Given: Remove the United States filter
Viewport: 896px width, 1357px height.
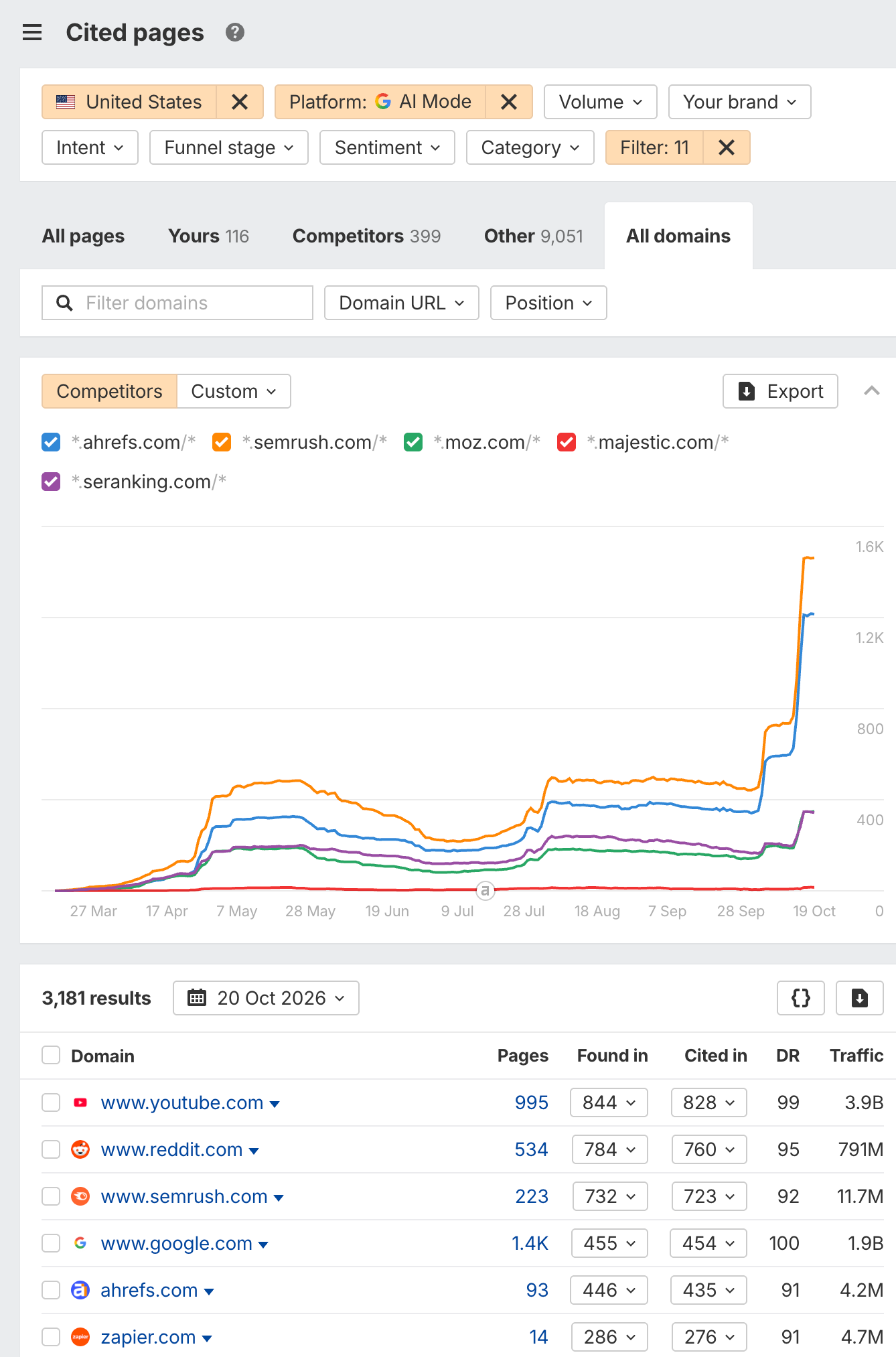Looking at the screenshot, I should (240, 102).
